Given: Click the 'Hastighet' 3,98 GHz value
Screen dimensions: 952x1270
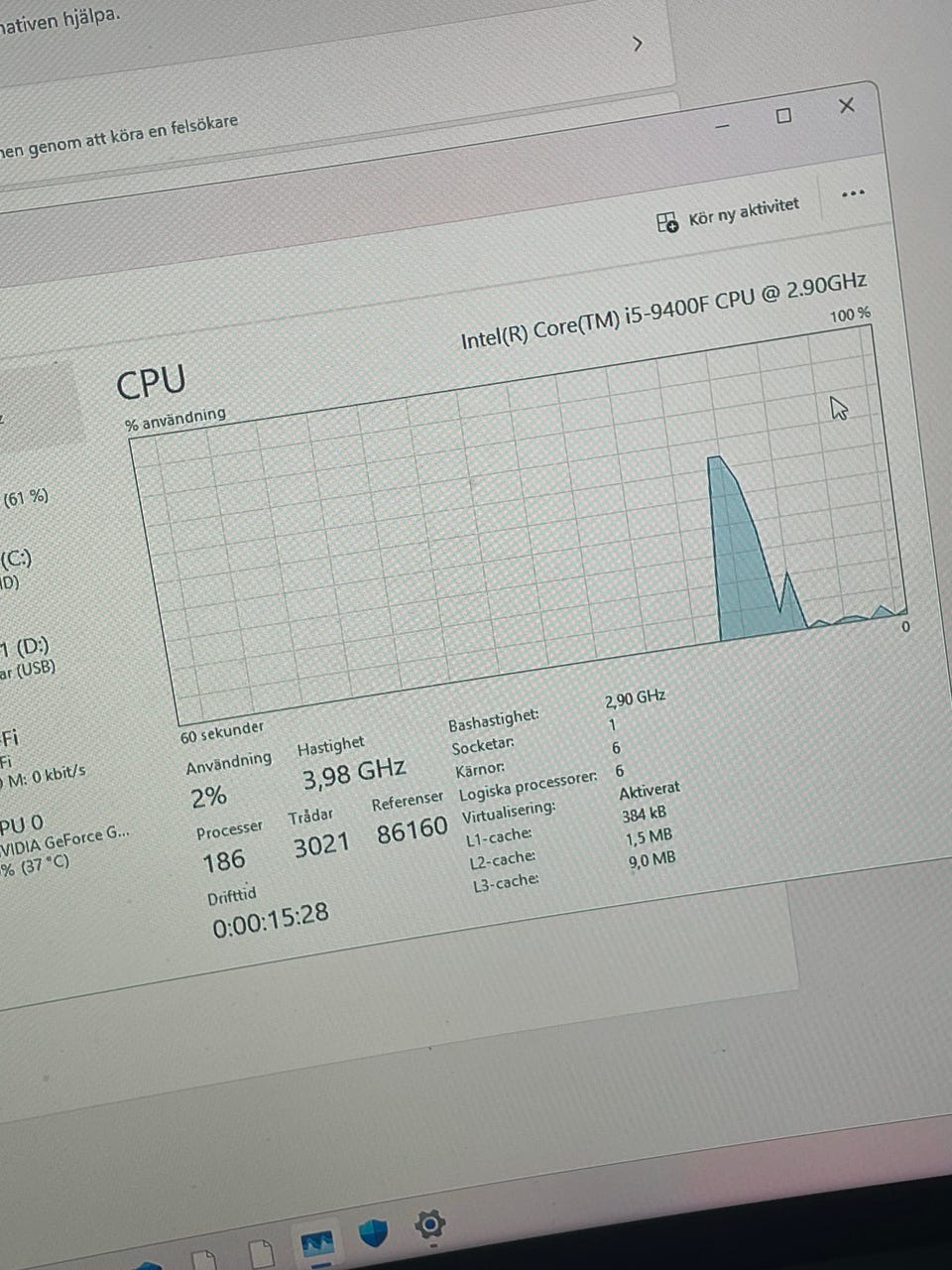Looking at the screenshot, I should coord(354,773).
